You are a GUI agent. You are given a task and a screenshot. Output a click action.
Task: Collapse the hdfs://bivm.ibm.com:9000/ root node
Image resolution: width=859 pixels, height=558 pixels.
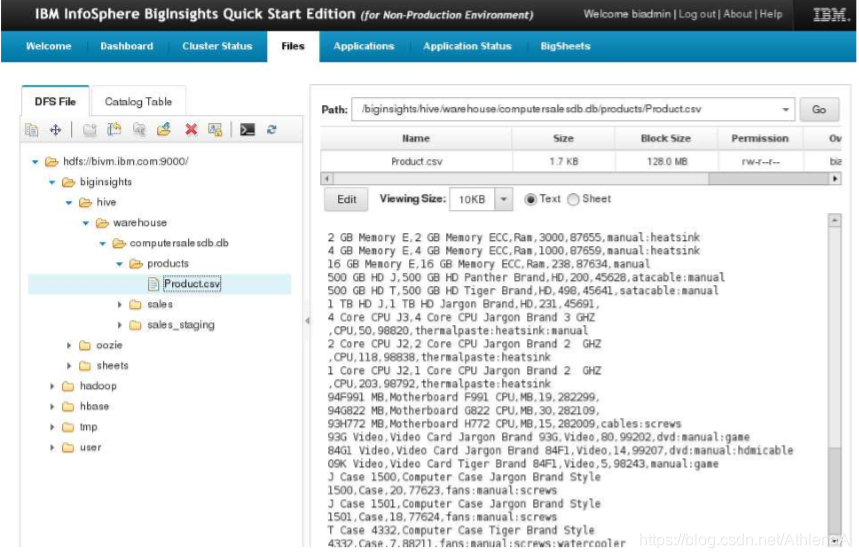coord(35,162)
